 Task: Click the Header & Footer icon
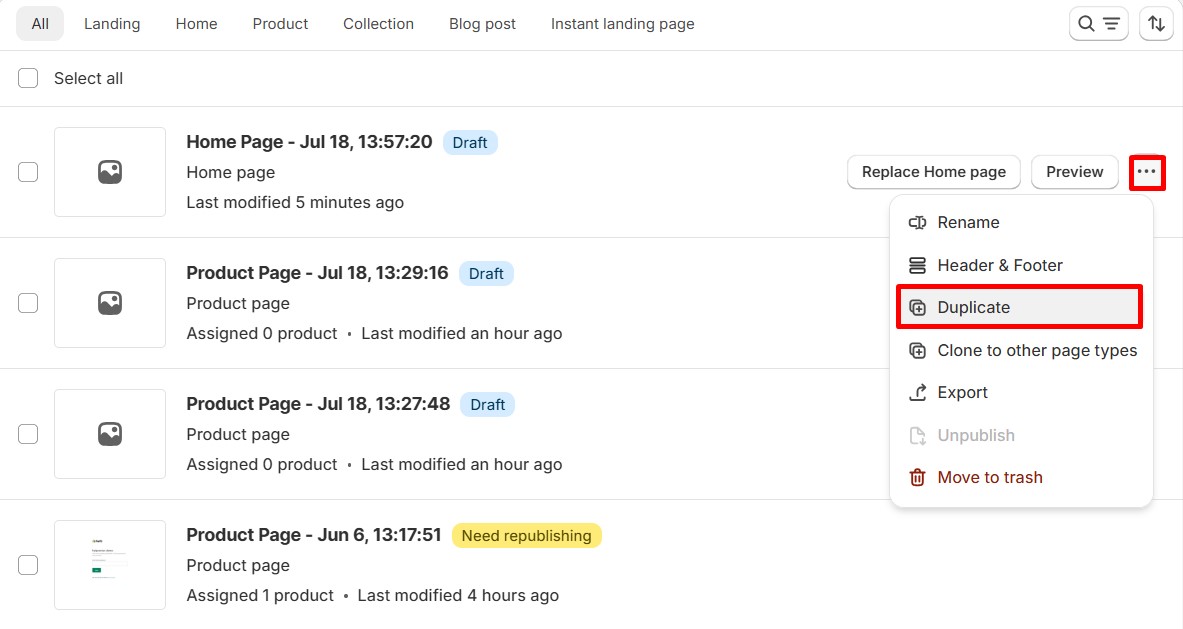917,266
